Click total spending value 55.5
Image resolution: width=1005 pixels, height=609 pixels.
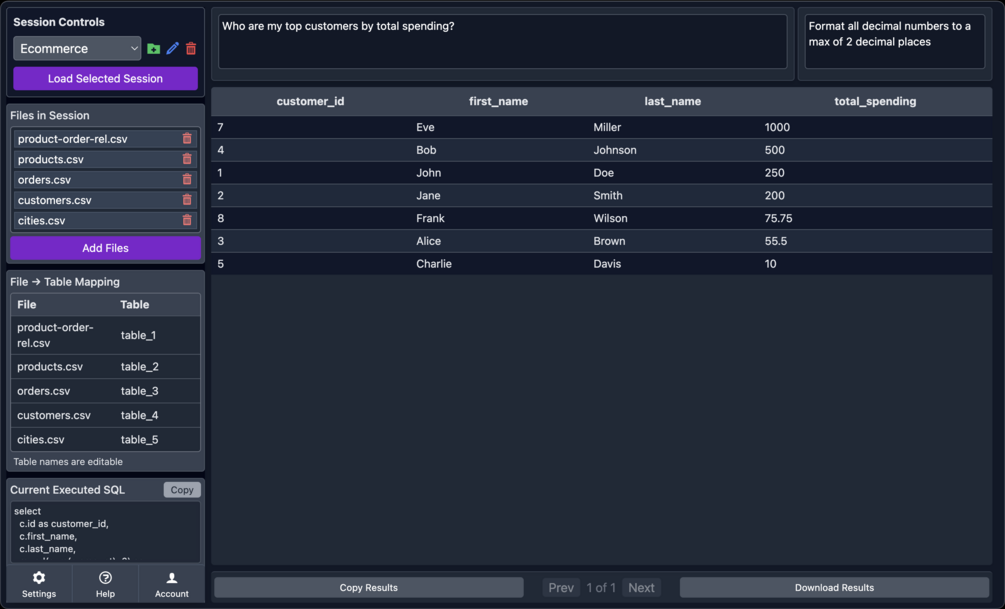click(x=776, y=242)
